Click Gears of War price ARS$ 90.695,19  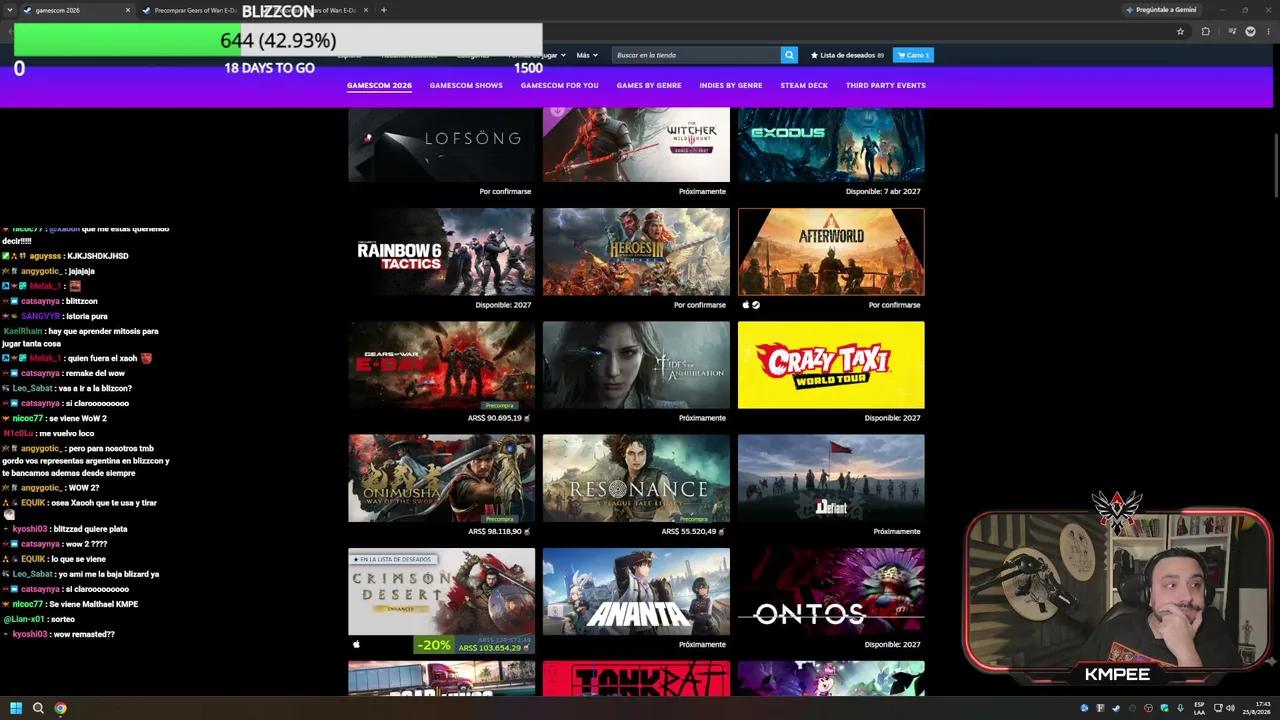495,418
